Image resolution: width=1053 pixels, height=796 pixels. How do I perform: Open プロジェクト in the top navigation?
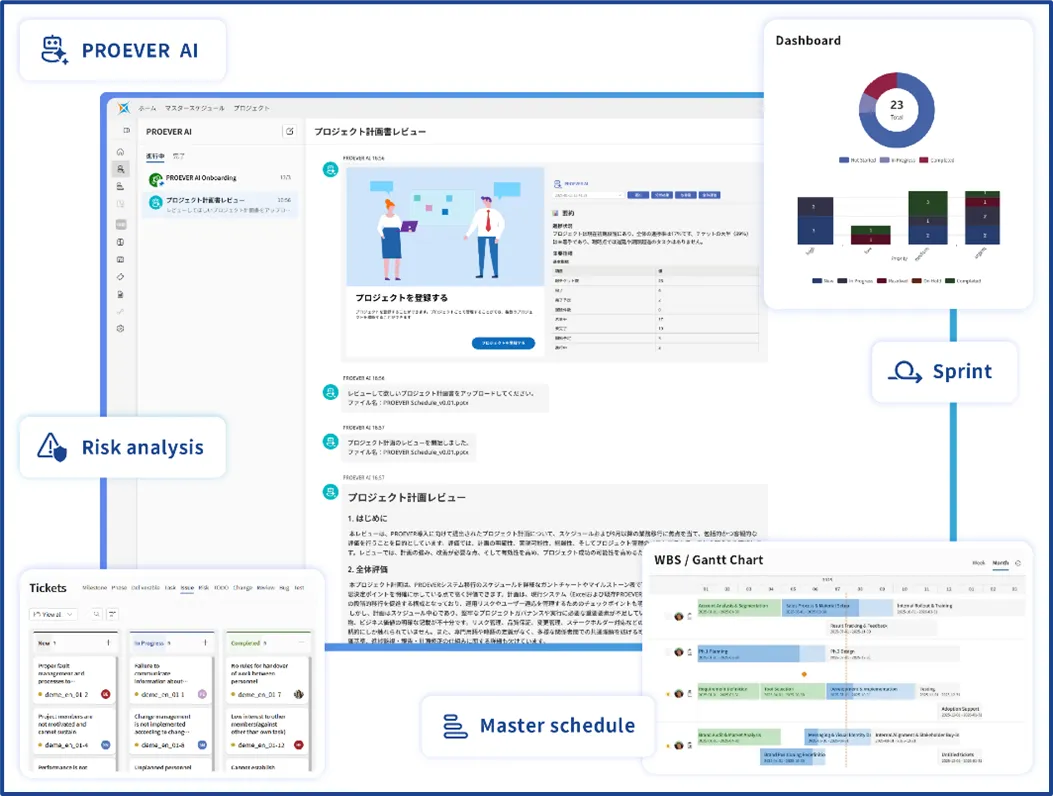251,108
